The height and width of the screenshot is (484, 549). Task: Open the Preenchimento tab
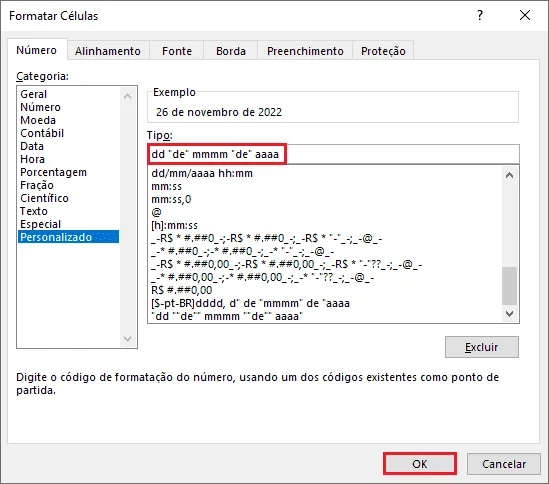coord(305,51)
